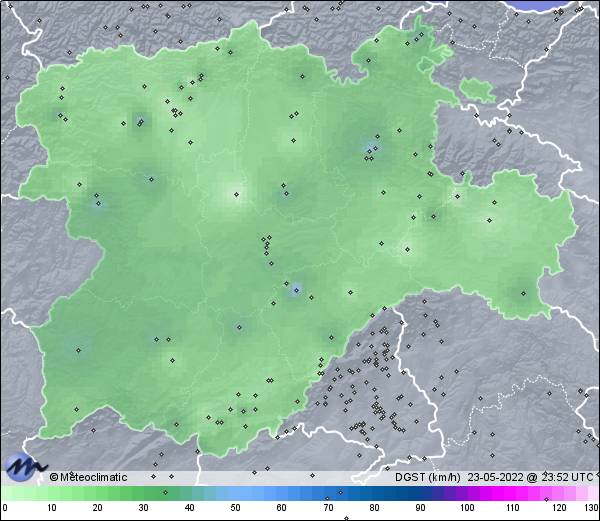Click the Meteoclimatic wave logo
Screen dimensions: 600x521
(x=25, y=467)
